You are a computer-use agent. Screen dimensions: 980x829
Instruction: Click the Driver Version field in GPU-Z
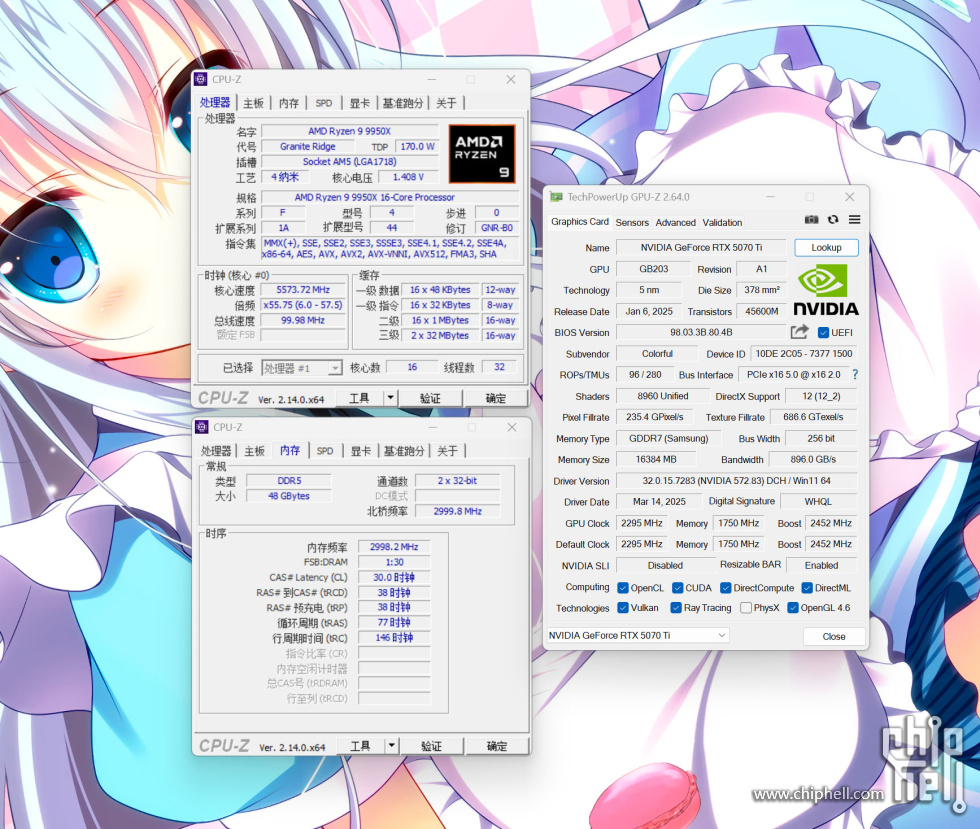[x=736, y=481]
